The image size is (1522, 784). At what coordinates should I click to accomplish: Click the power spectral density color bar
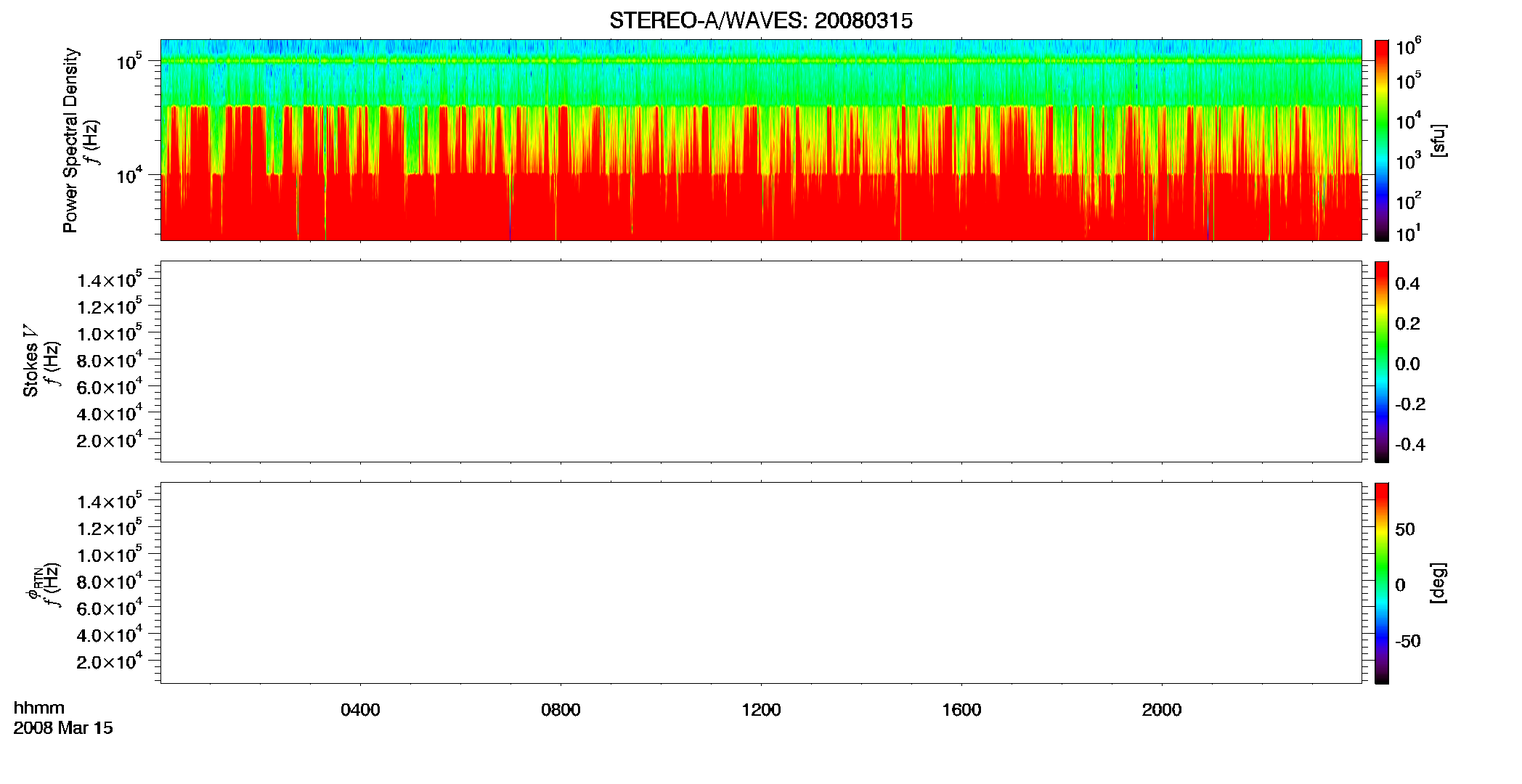pos(1382,140)
